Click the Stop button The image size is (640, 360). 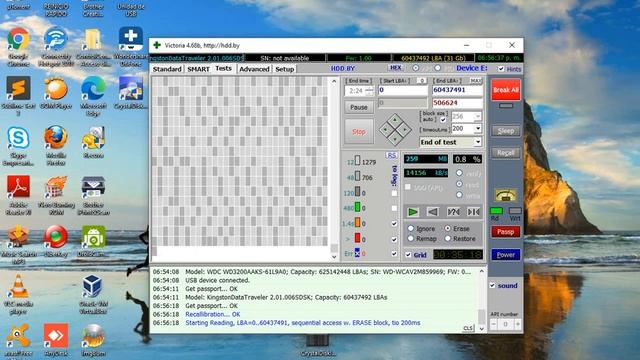[359, 131]
